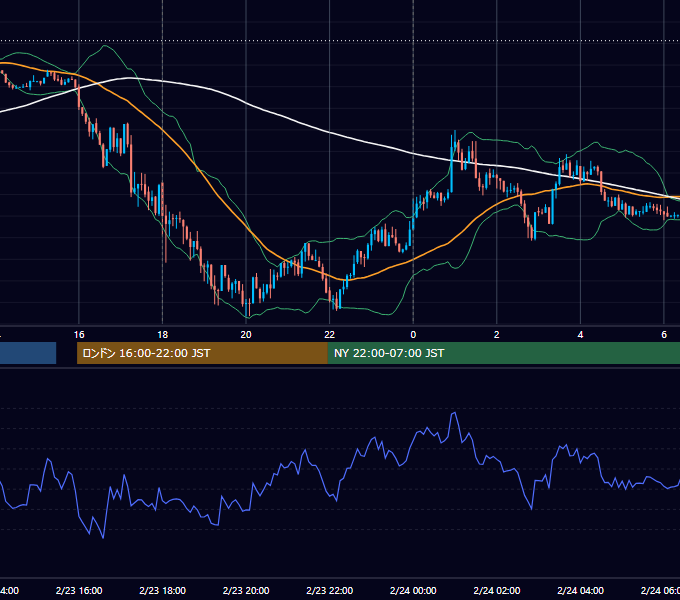Click the blue session bar left of ロンドン
The height and width of the screenshot is (600, 680).
(28, 353)
